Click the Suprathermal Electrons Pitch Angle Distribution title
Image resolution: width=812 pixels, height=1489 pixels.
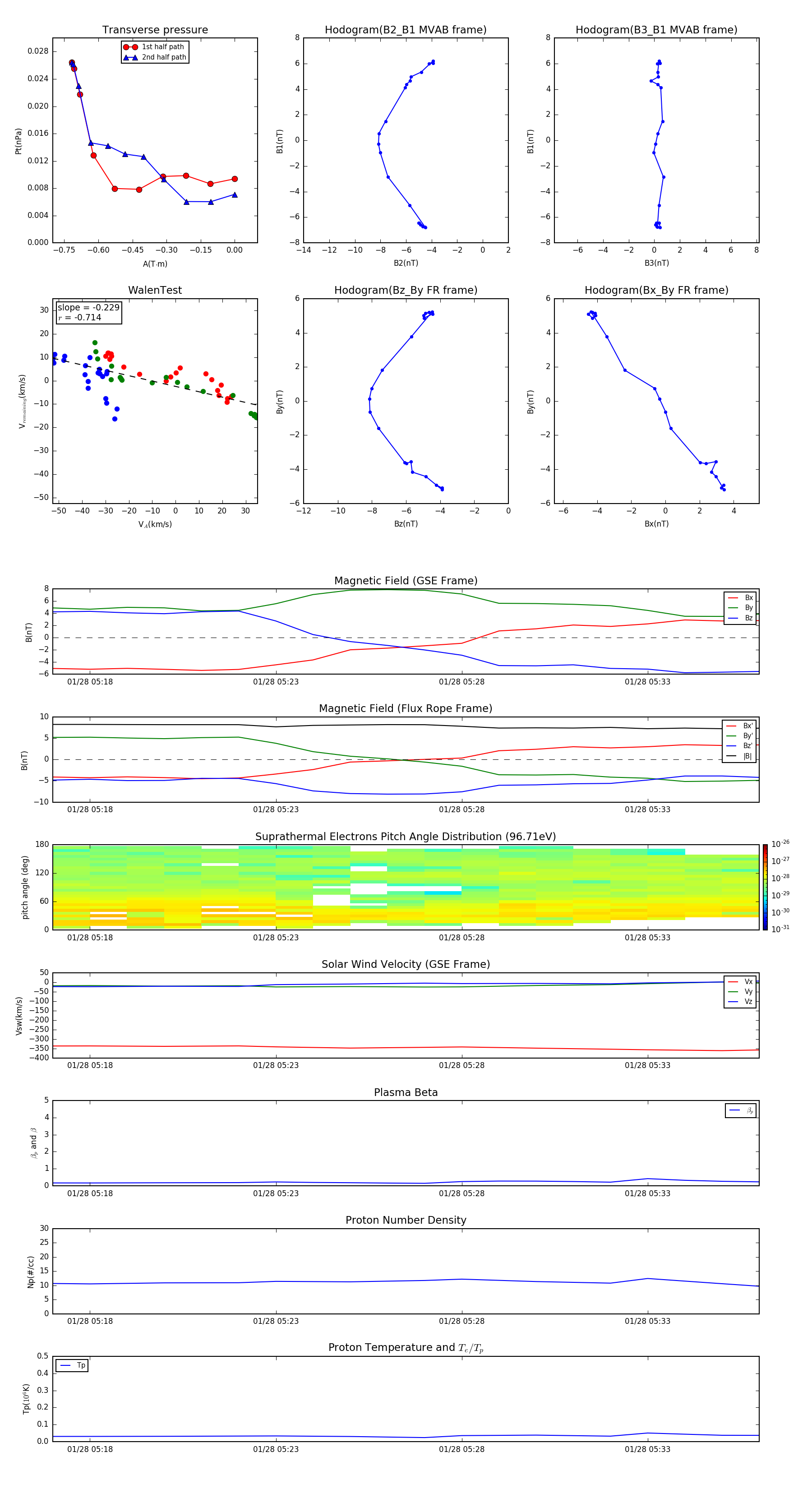406,837
